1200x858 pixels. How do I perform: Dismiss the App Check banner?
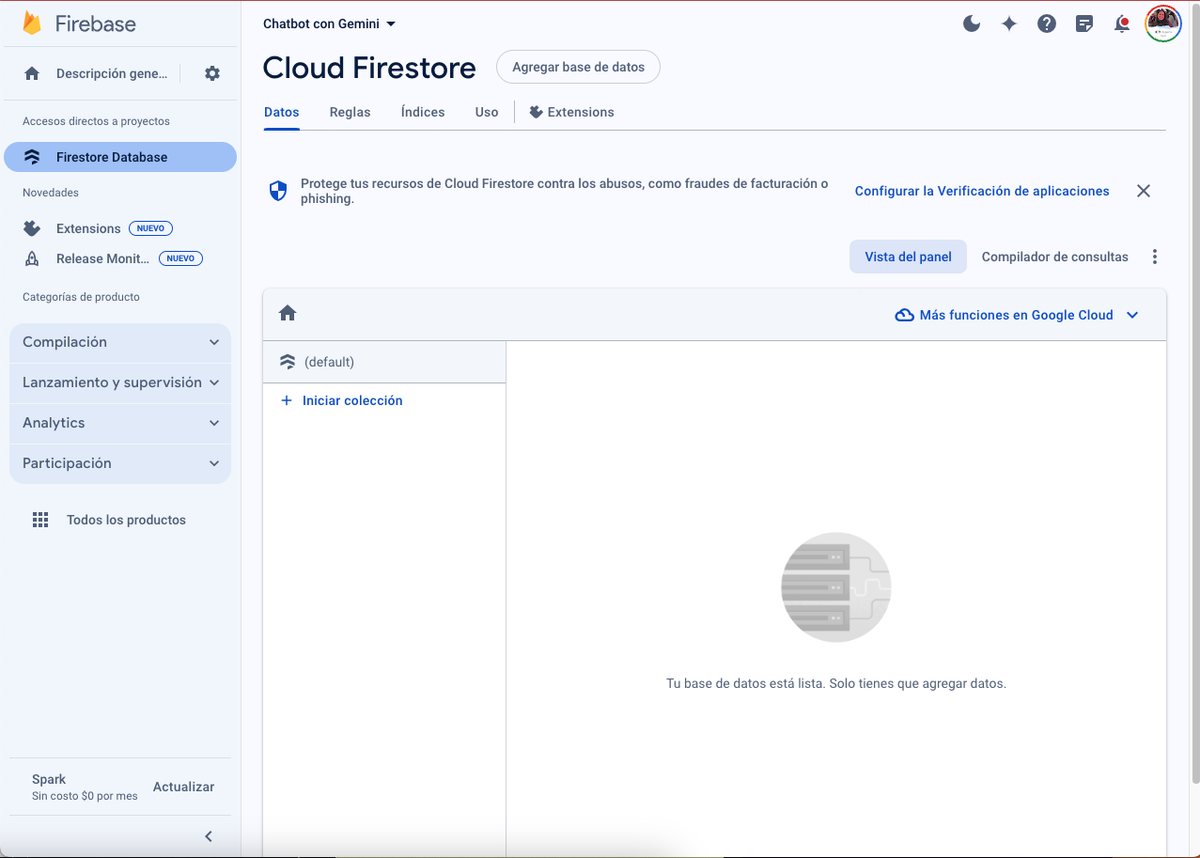[1144, 191]
